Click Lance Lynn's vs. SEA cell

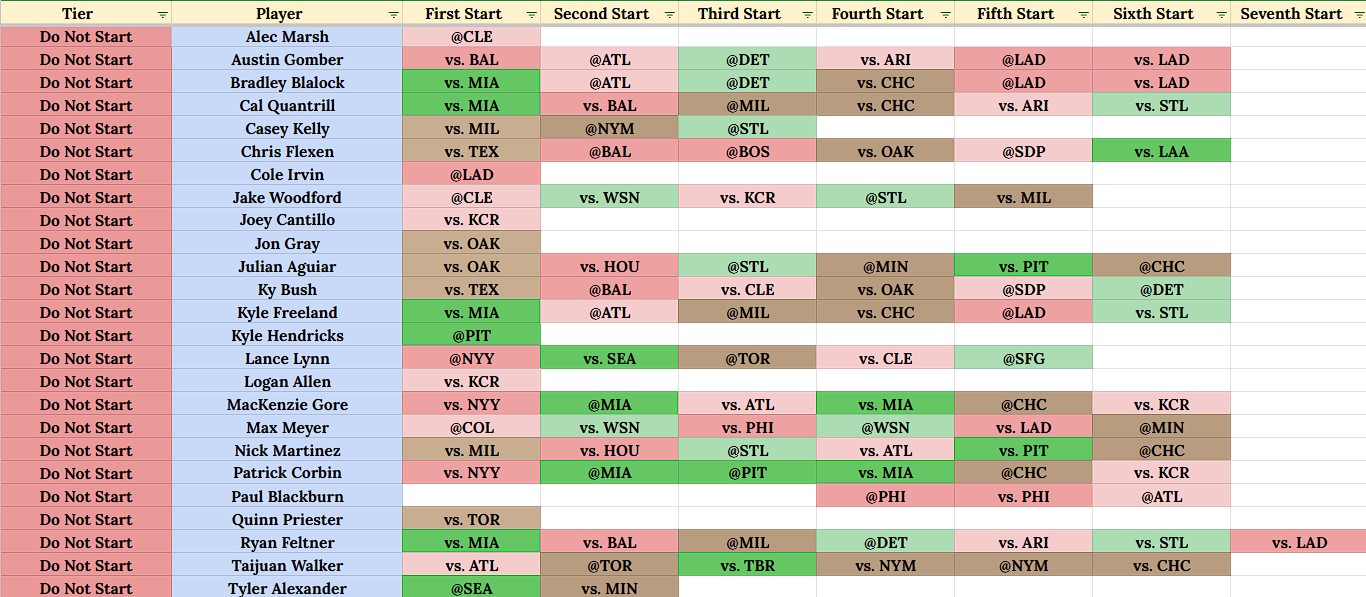(x=610, y=359)
